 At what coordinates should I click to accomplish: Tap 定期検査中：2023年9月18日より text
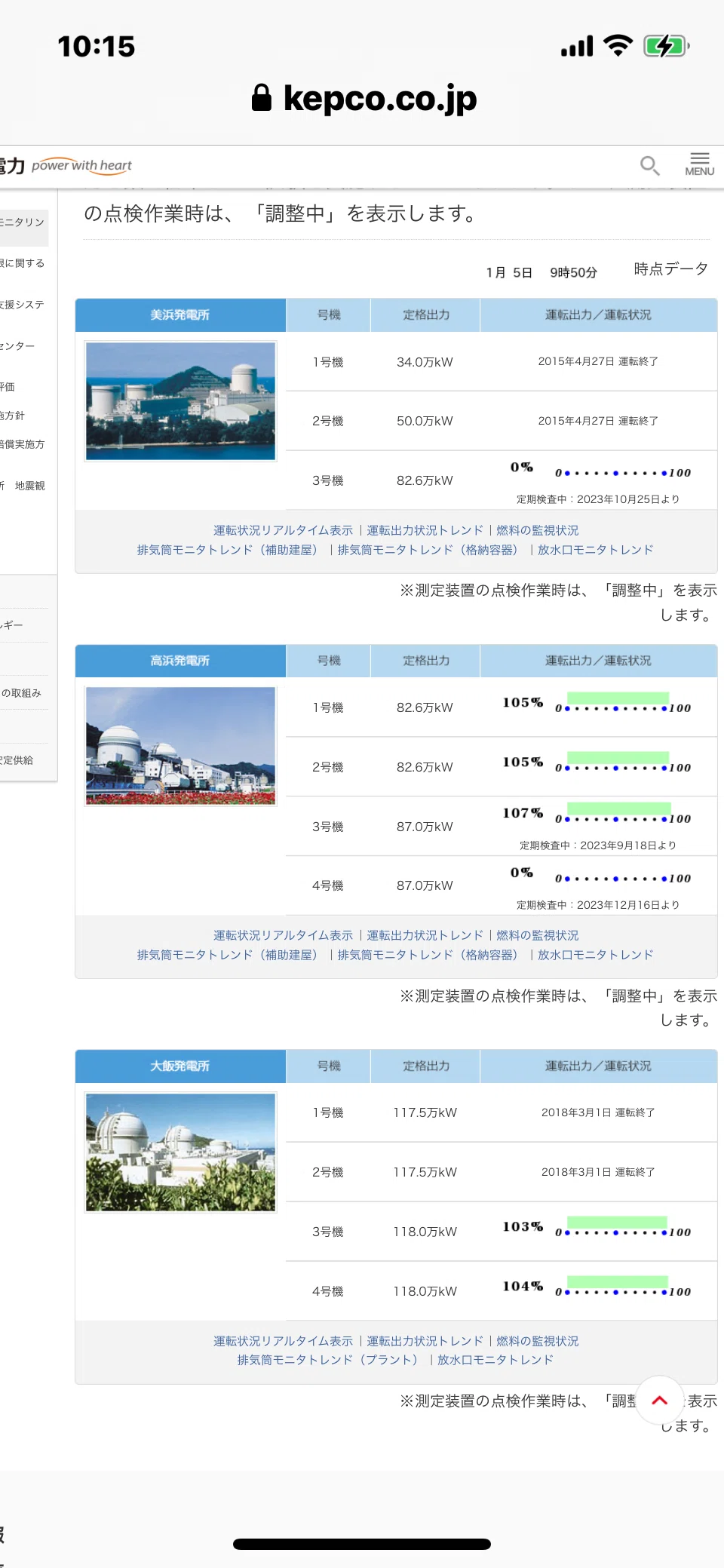pos(598,845)
